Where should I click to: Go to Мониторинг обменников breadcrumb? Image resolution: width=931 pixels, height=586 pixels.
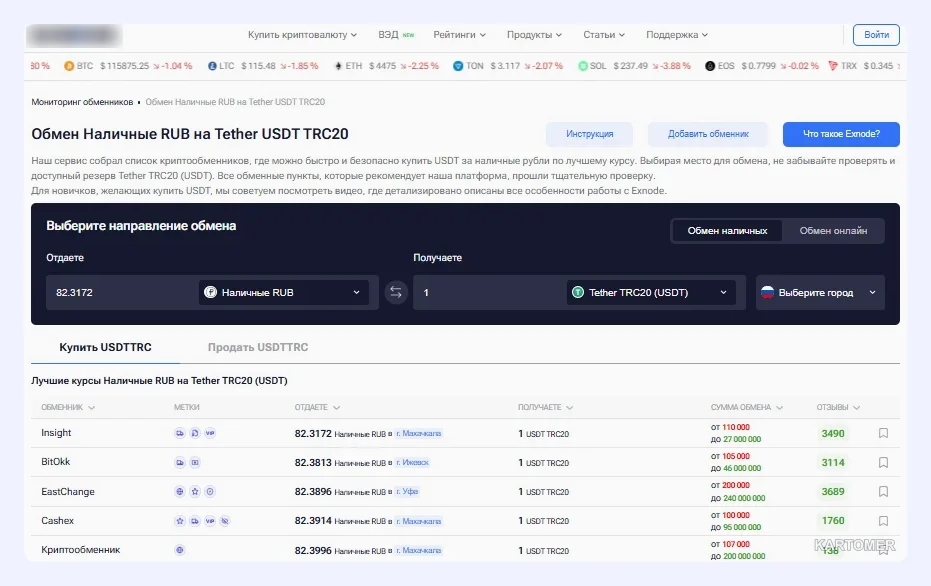point(82,102)
